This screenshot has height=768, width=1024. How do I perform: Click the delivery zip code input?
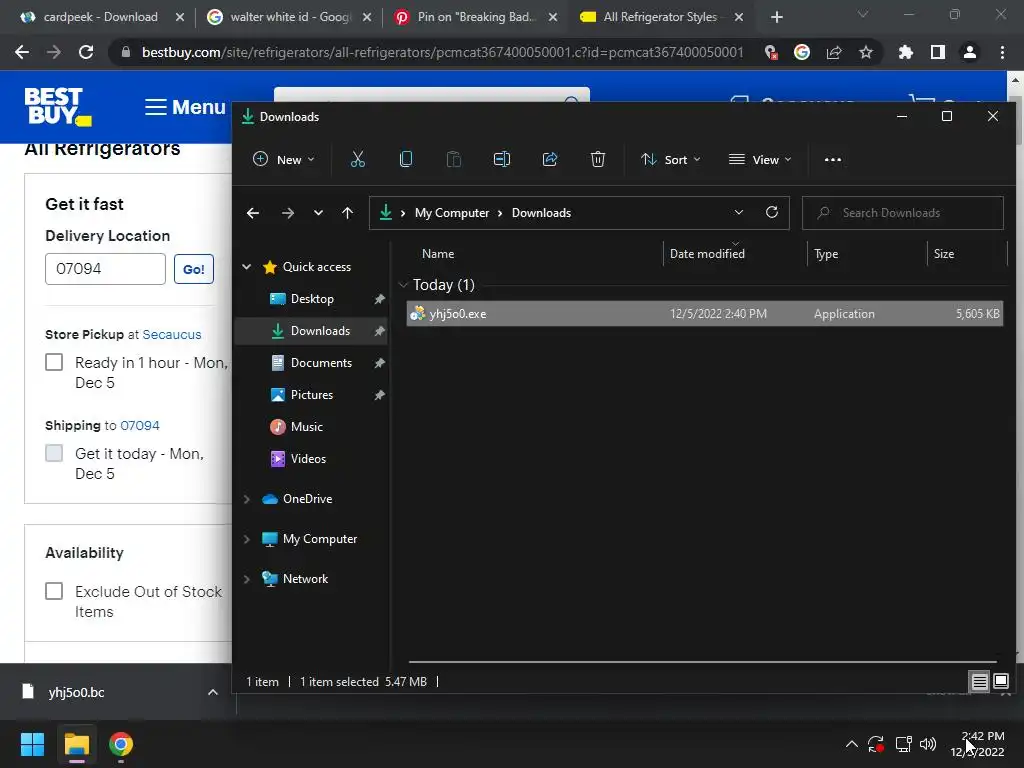105,269
